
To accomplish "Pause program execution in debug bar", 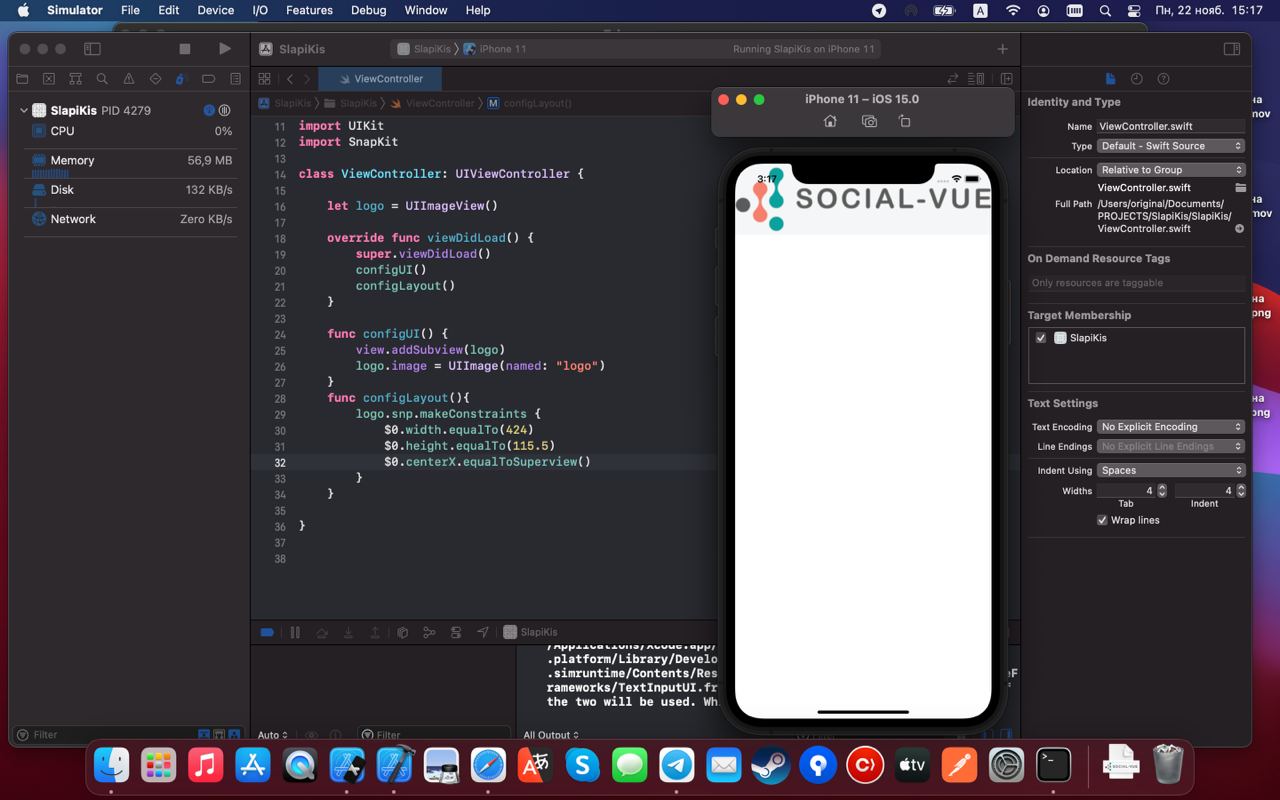I will 295,632.
